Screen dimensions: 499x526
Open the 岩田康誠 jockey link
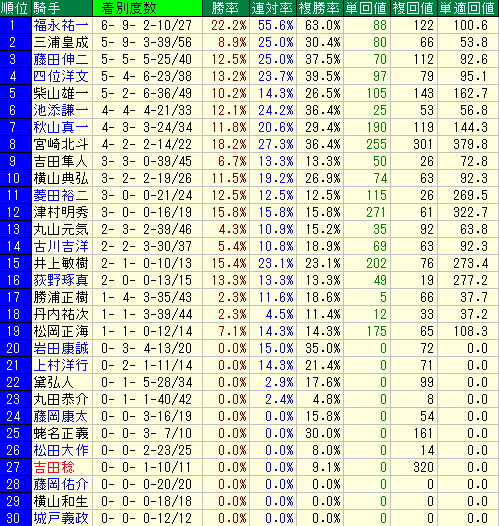click(x=61, y=348)
